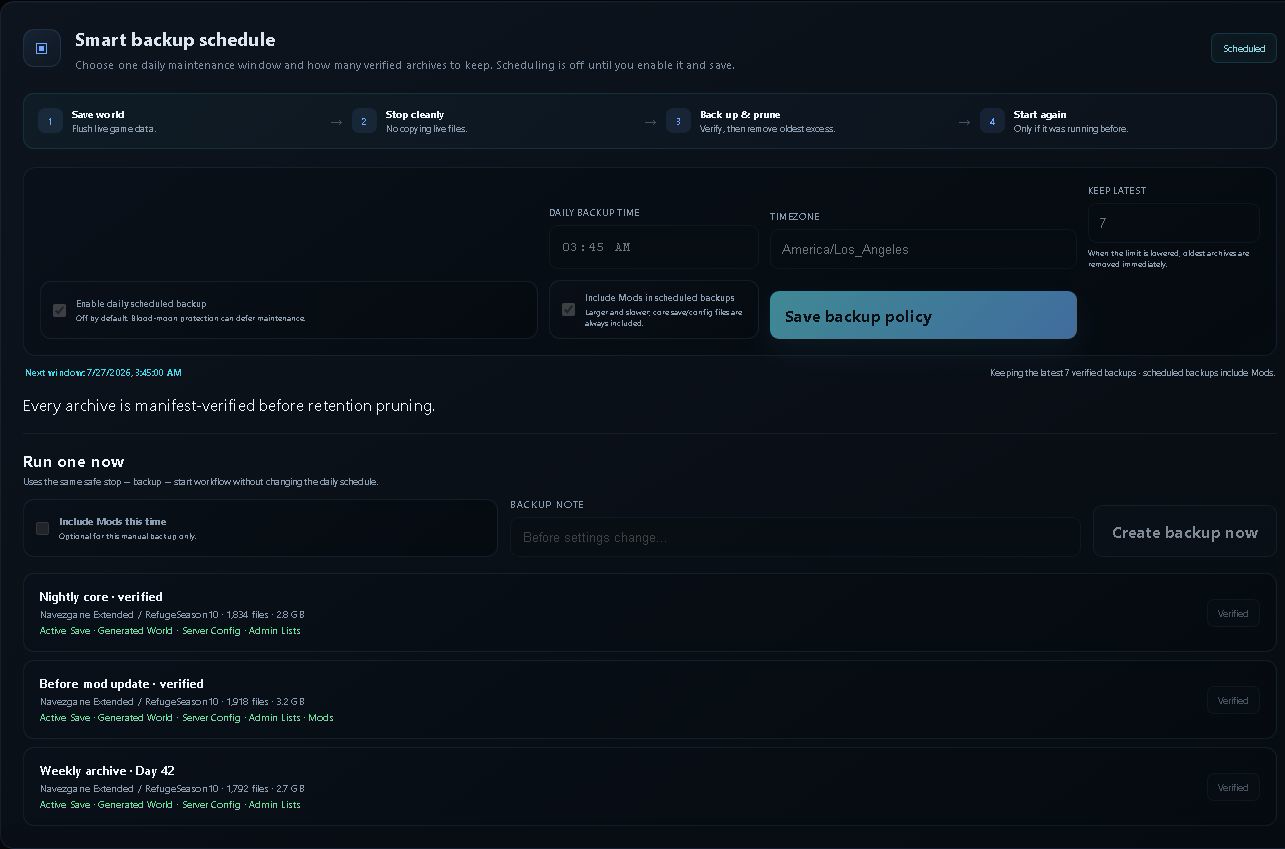Click 1,918 files · 3.2 GB detail line
Image resolution: width=1285 pixels, height=849 pixels.
click(172, 702)
